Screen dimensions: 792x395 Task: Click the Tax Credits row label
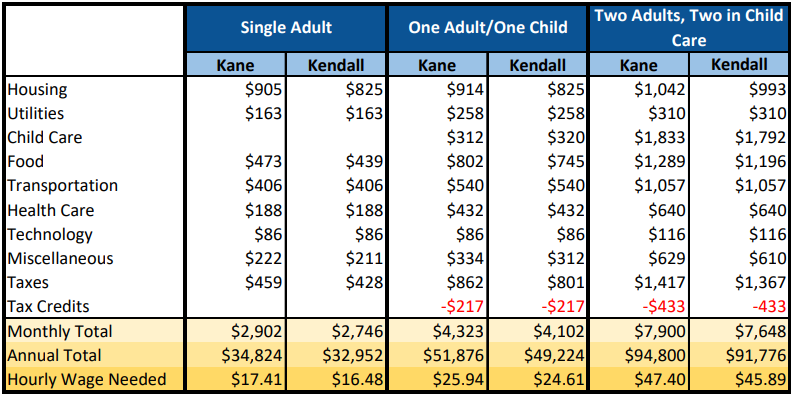[x=48, y=306]
